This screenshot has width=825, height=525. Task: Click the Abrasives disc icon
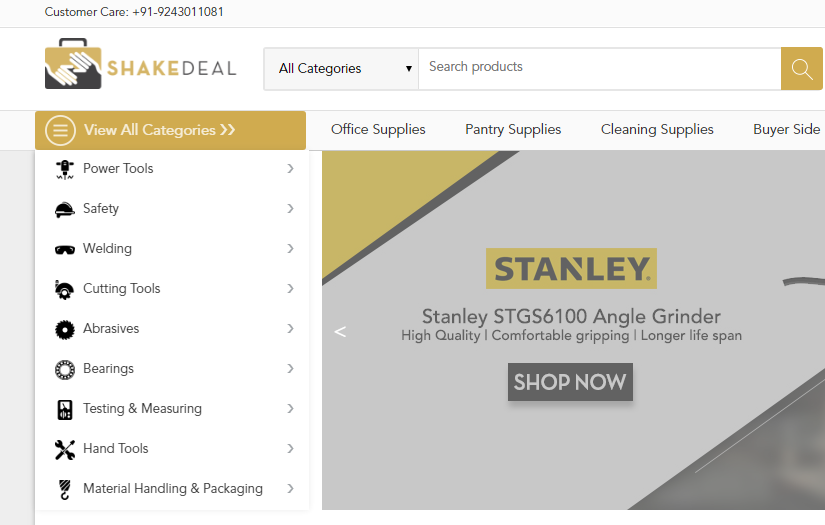pyautogui.click(x=65, y=329)
